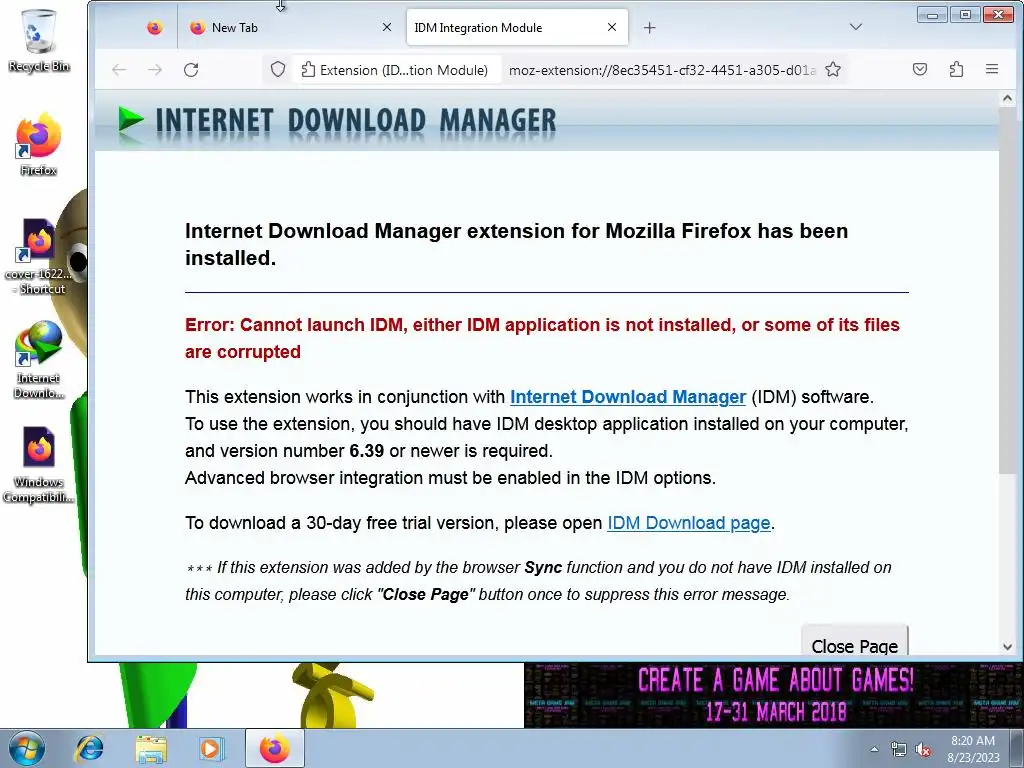Open Windows Explorer from the taskbar
Screen dimensions: 1024x768
coord(150,748)
